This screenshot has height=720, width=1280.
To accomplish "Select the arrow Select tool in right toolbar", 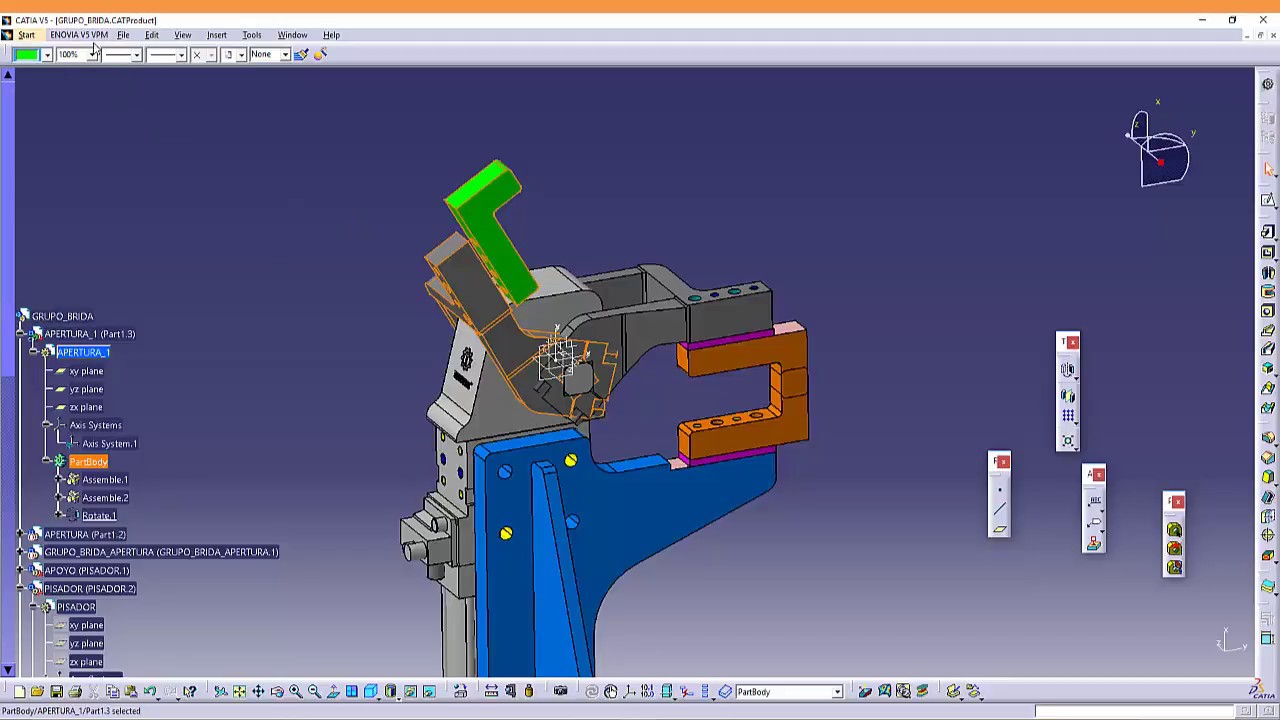I will (1268, 169).
